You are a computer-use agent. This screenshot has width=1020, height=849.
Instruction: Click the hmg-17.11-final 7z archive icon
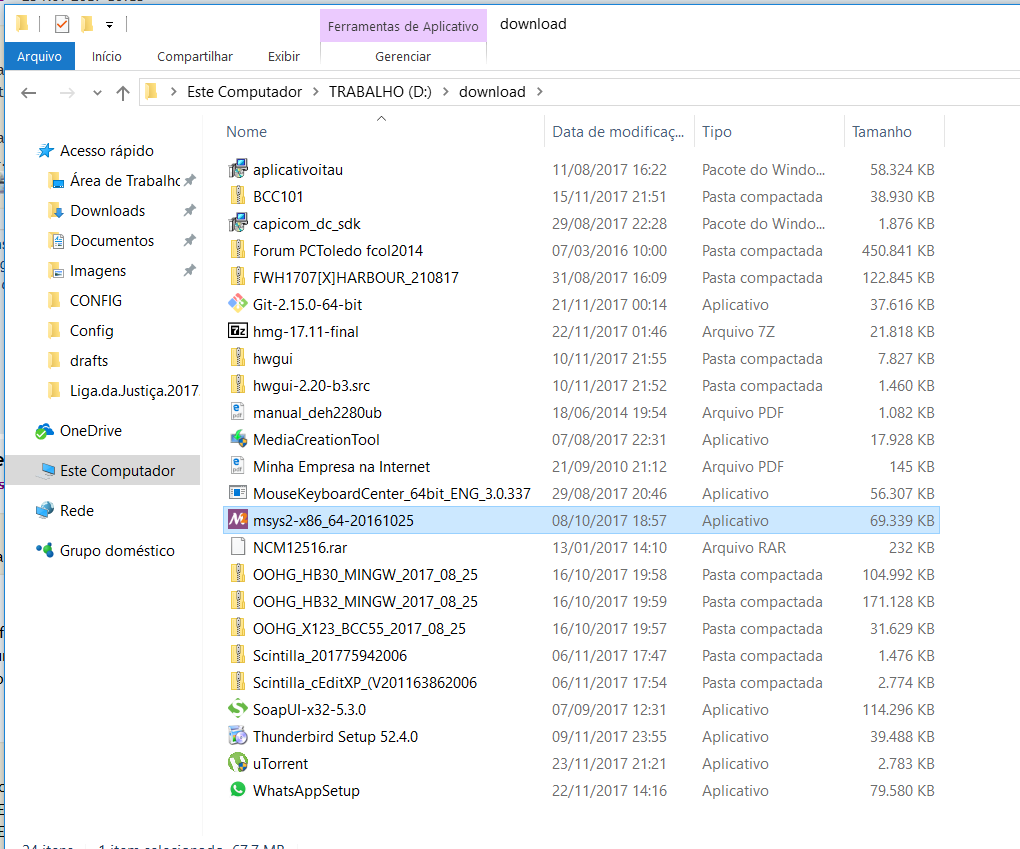pos(237,331)
